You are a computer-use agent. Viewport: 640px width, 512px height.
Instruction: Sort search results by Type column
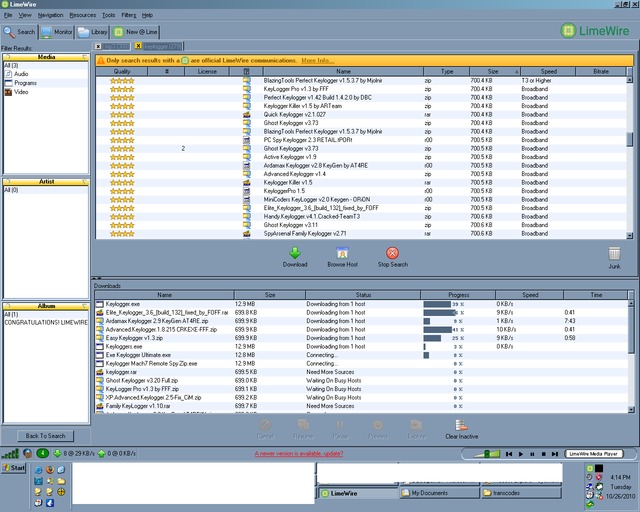click(447, 71)
